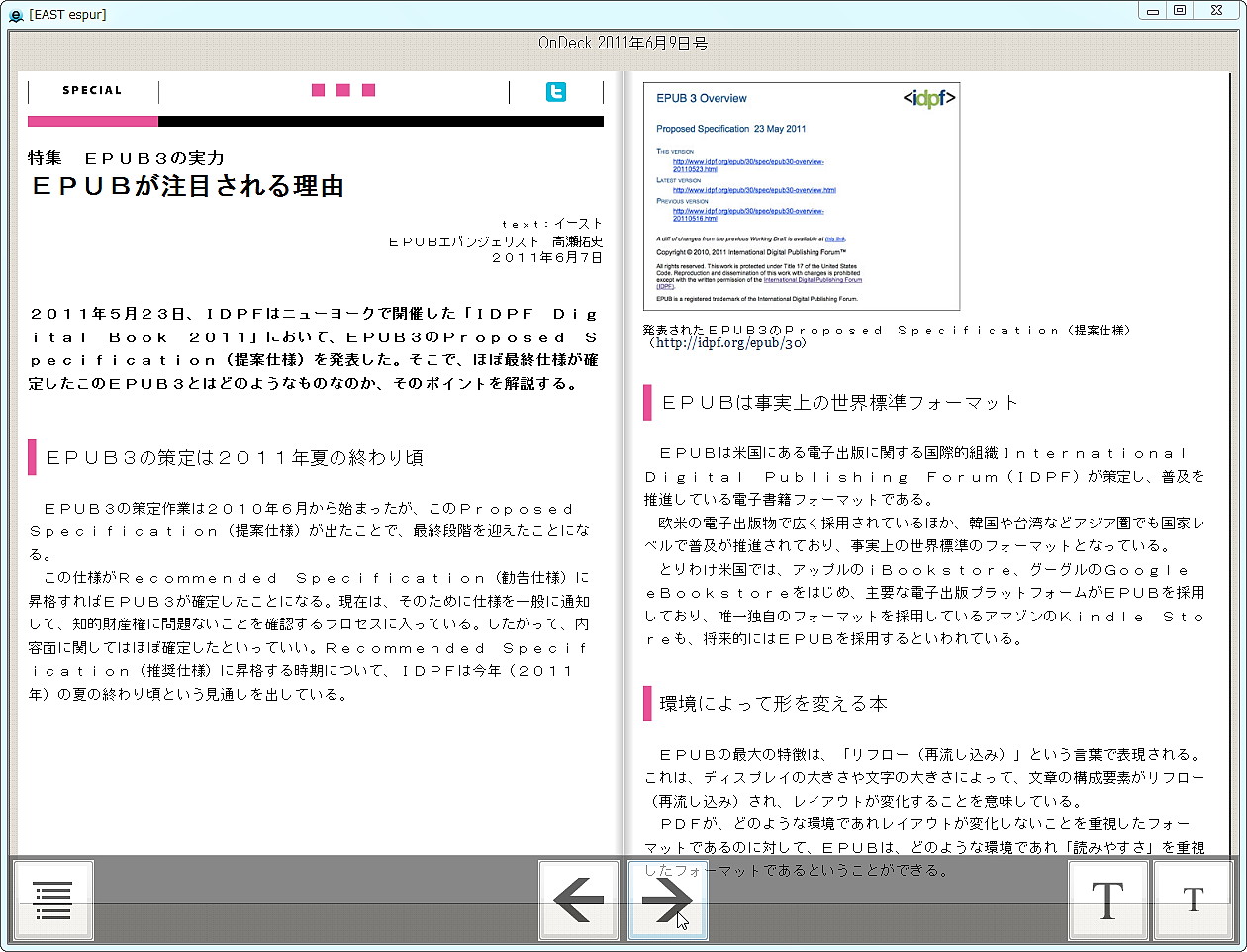This screenshot has width=1247, height=952.
Task: Enlarge text with the large T icon
Action: pyautogui.click(x=1107, y=900)
